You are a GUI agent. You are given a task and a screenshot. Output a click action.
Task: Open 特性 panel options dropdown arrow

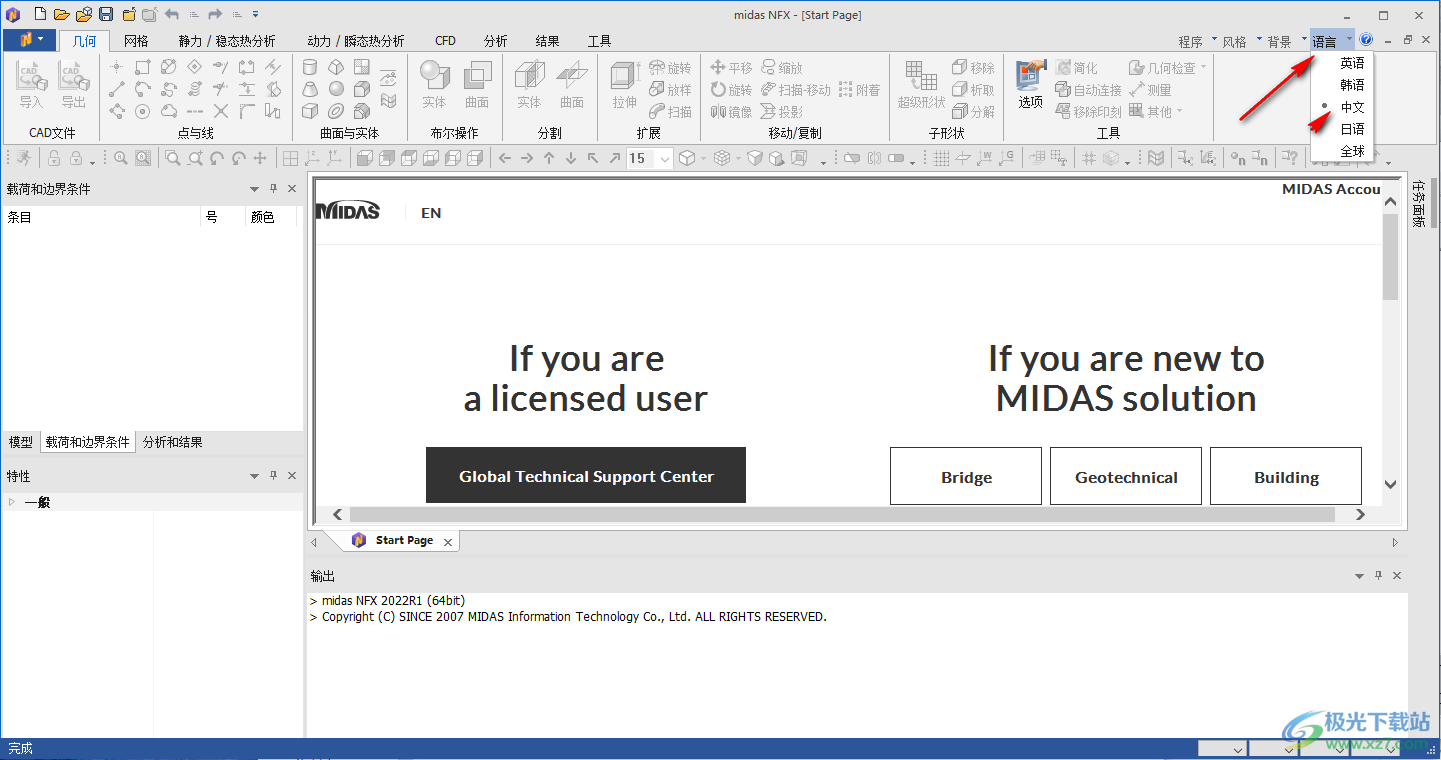[x=254, y=476]
